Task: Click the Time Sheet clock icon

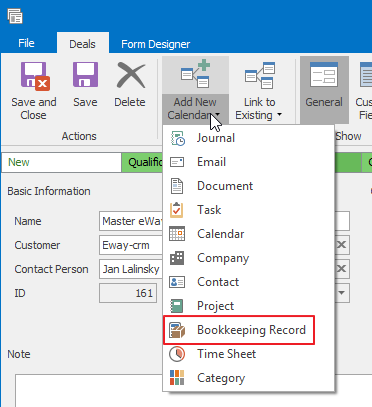Action: tap(177, 354)
